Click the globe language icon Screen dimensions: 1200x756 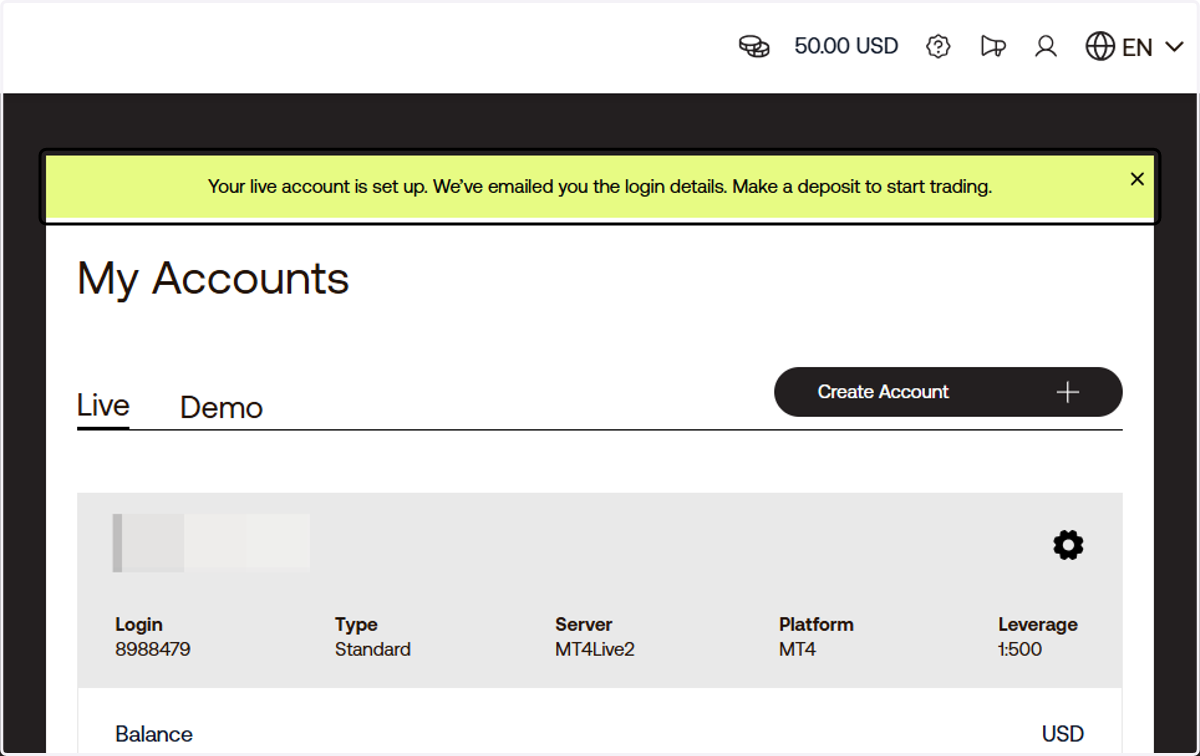[1100, 46]
